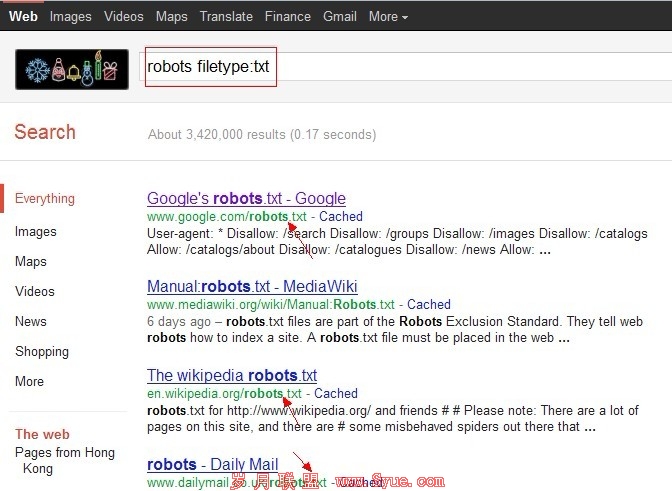Viewport: 672px width, 491px height.
Task: Click the search box containing robots filetype:txt
Action: tap(400, 67)
